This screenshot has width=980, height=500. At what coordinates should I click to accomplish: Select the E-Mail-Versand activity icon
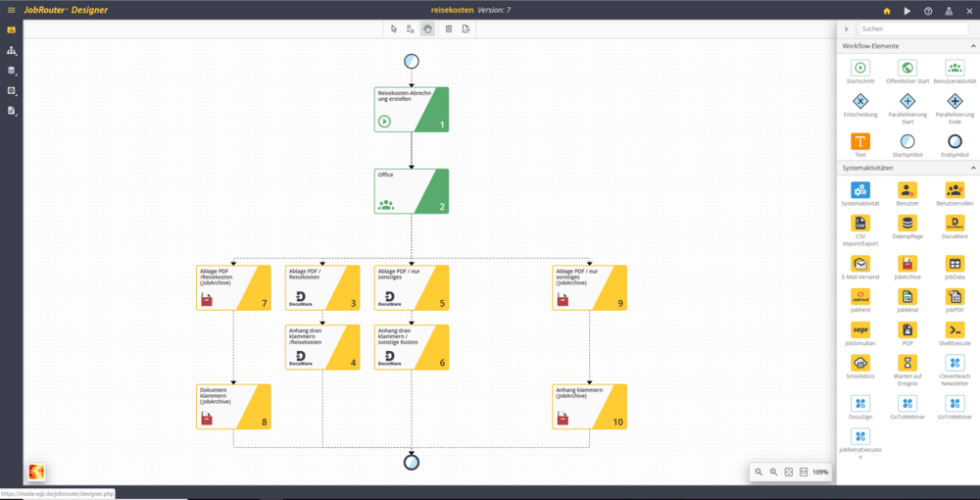[x=860, y=264]
